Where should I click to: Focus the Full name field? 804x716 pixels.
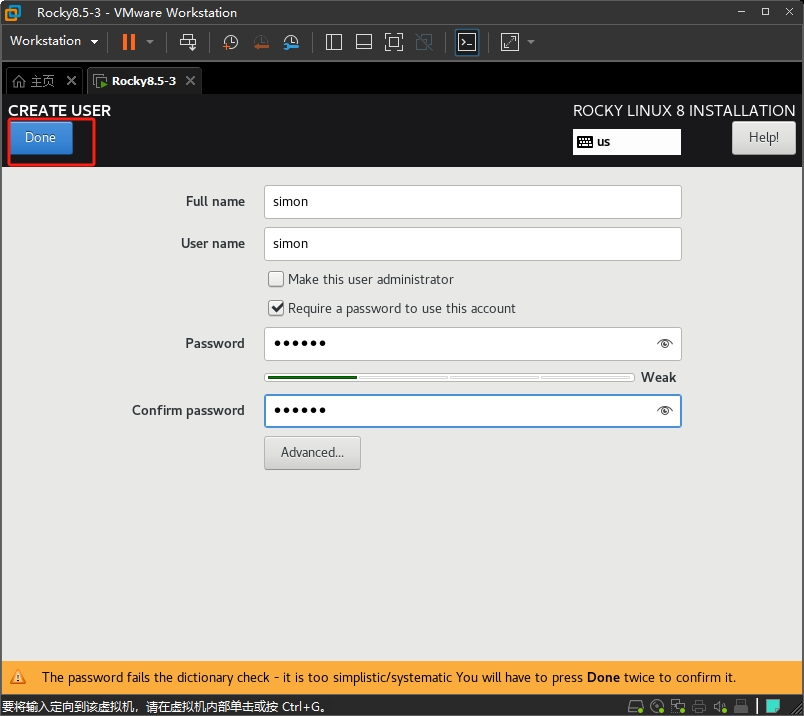(x=472, y=202)
